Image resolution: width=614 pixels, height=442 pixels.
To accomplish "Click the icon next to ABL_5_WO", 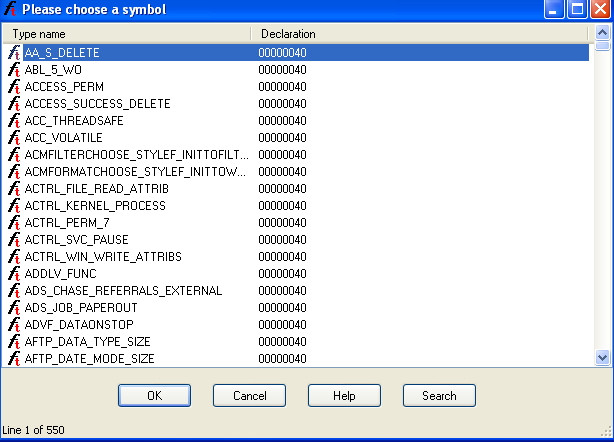I will (x=14, y=70).
